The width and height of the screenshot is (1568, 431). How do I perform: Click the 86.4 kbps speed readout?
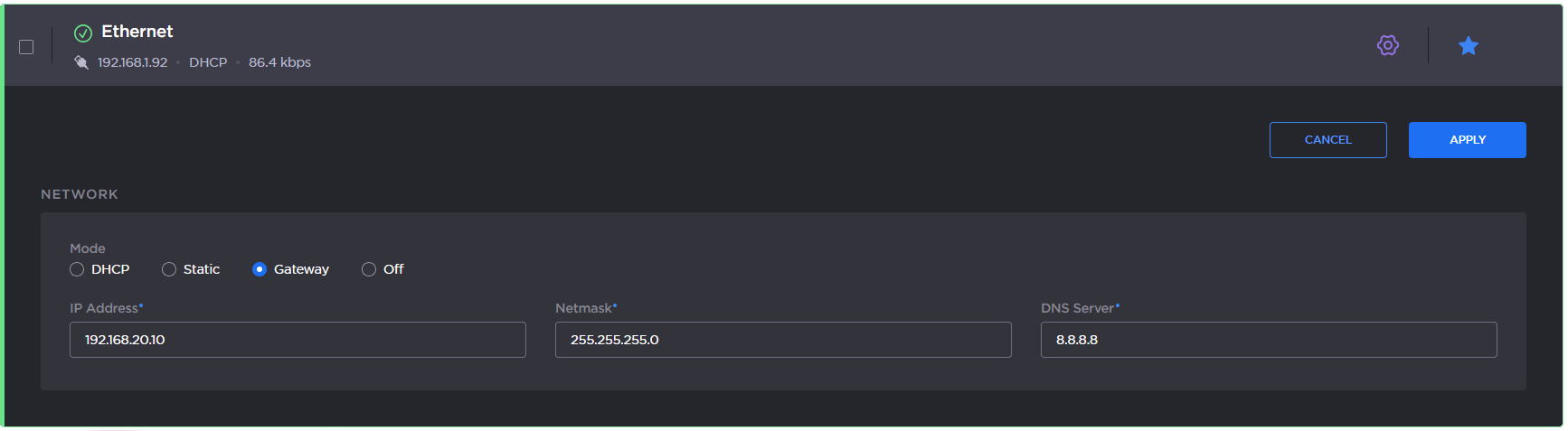pyautogui.click(x=279, y=62)
